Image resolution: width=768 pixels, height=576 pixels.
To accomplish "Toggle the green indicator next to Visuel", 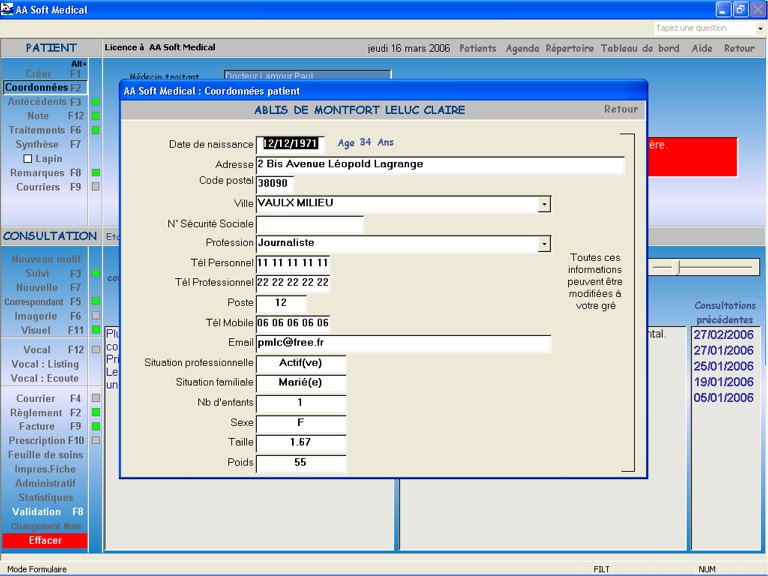I will point(96,330).
